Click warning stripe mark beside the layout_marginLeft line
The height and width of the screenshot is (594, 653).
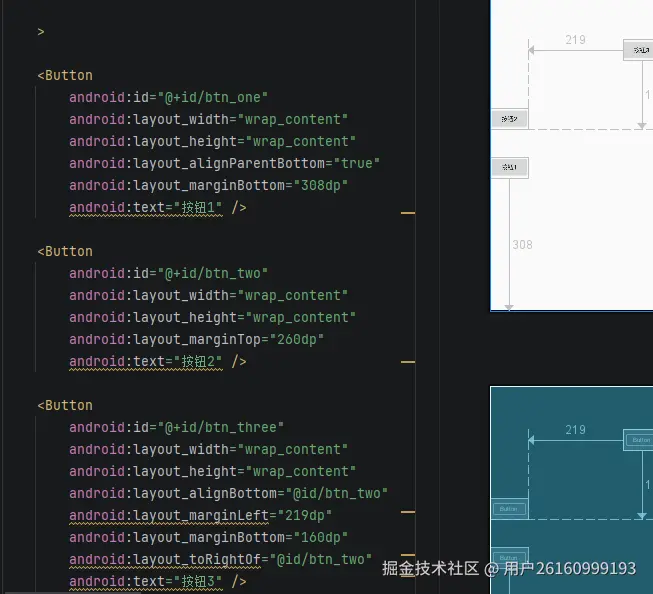(x=408, y=512)
